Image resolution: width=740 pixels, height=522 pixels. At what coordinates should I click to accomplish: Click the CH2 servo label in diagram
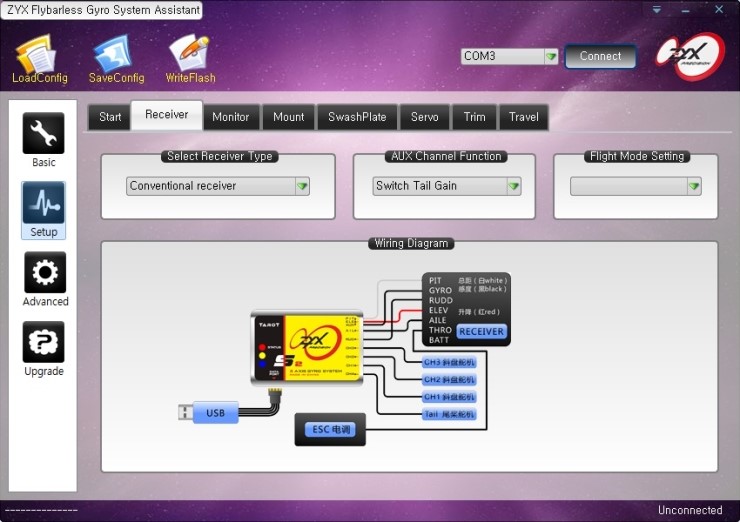point(449,379)
